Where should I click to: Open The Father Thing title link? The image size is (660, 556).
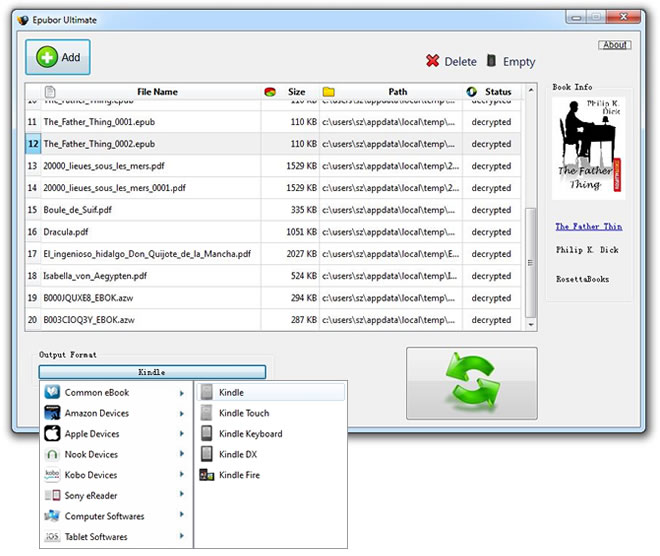click(x=588, y=227)
